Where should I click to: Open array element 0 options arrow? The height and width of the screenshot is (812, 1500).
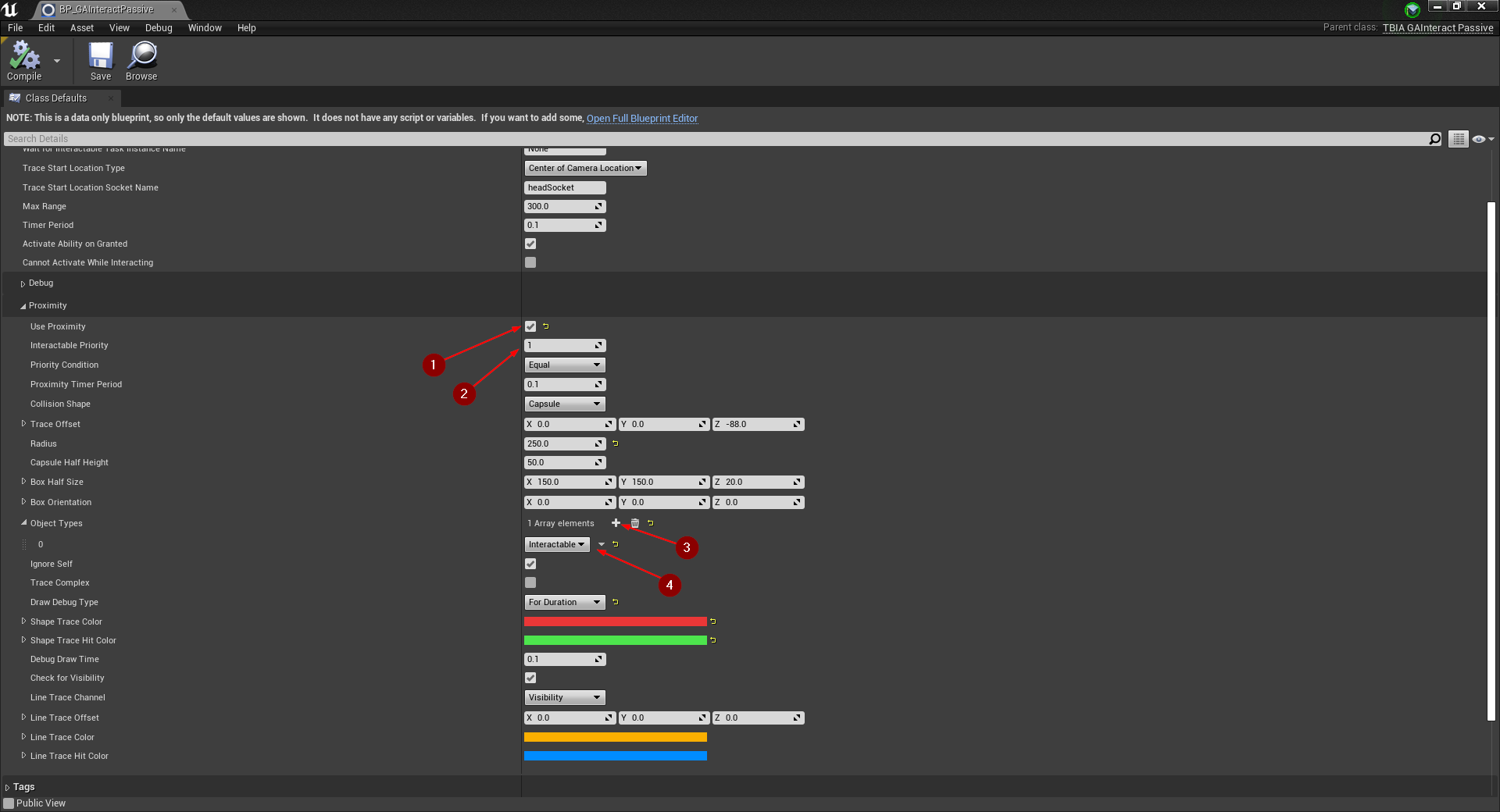(602, 544)
